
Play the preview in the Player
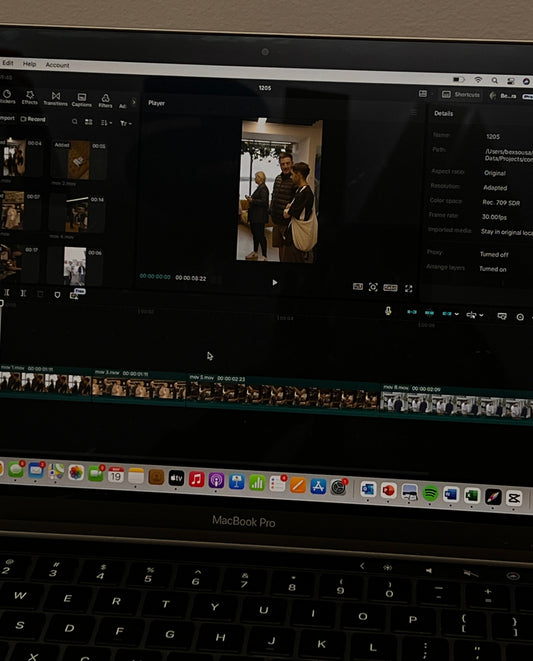pyautogui.click(x=275, y=282)
